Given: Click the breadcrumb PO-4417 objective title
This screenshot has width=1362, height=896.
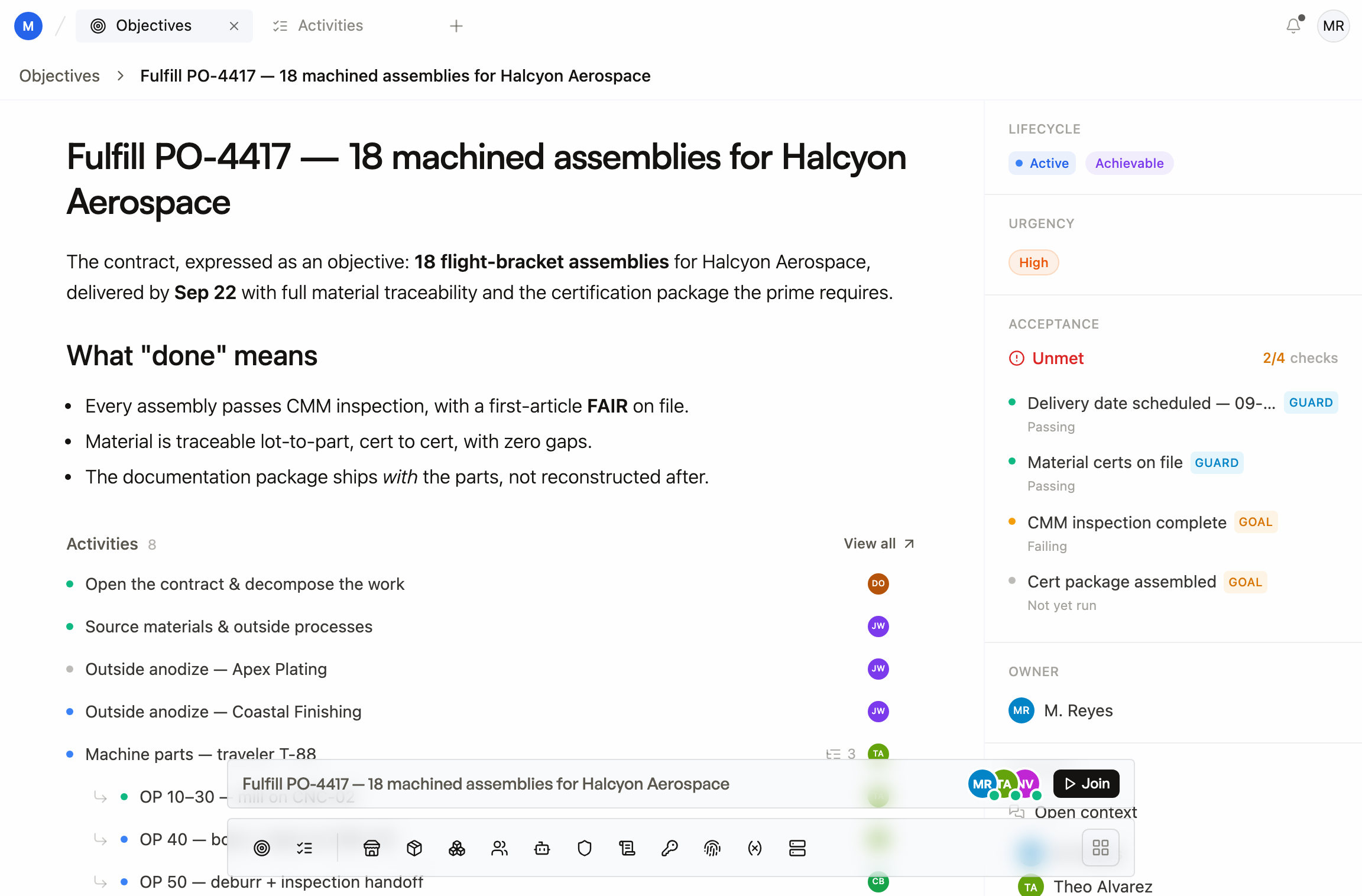Looking at the screenshot, I should 395,76.
